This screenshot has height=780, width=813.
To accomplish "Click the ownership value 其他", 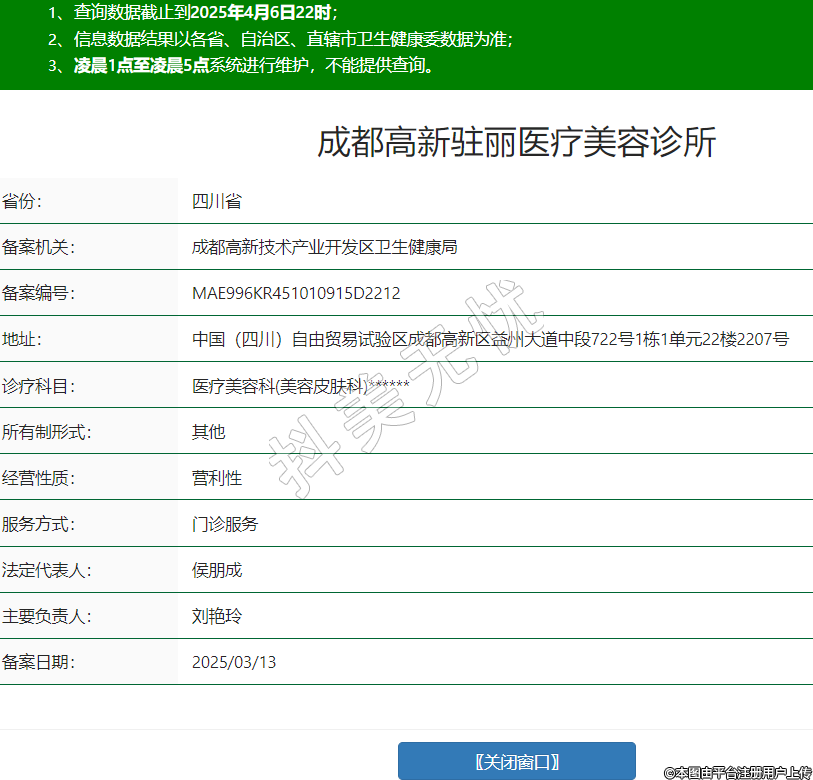I will (209, 432).
